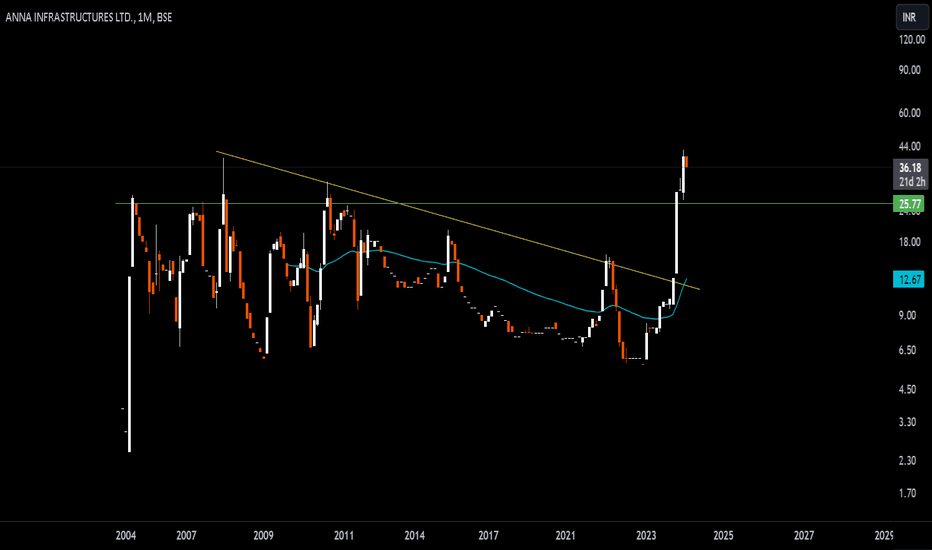Select the tall white 2004 listing candle

pos(129,364)
